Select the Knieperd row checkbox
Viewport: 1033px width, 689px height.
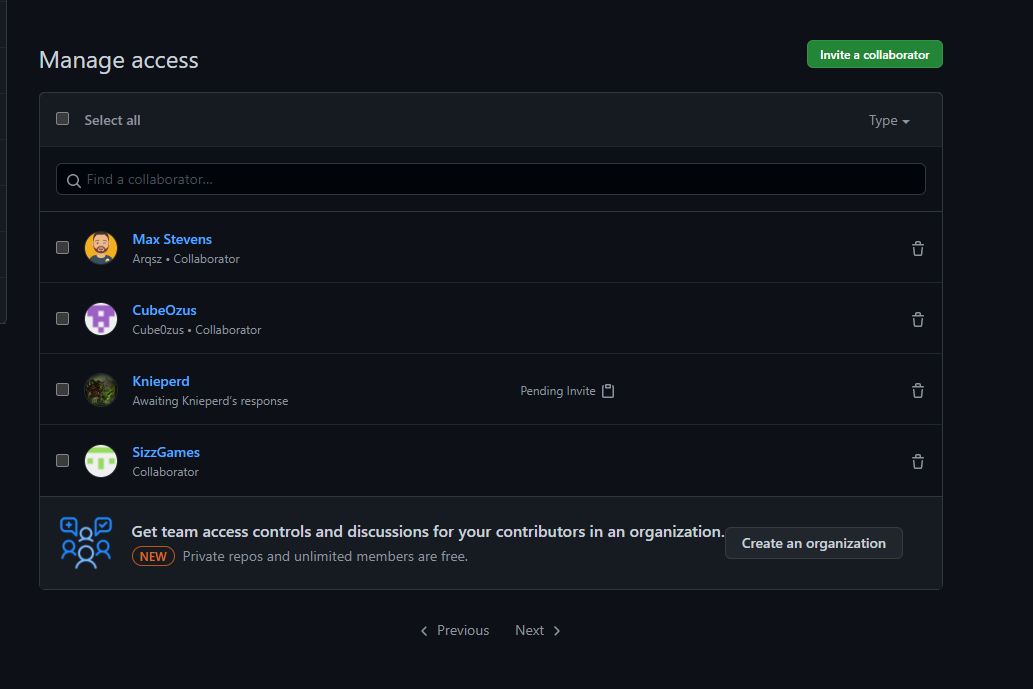point(63,389)
